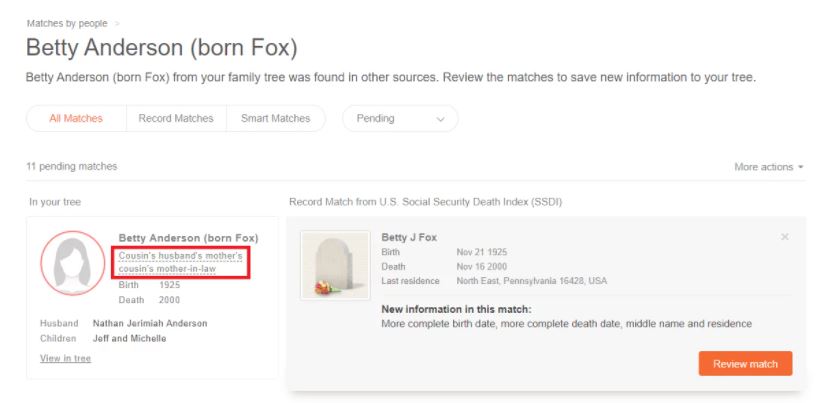Viewport: 821px width, 403px height.
Task: Click husband name Nathan Jerimiah Anderson
Action: coord(150,323)
